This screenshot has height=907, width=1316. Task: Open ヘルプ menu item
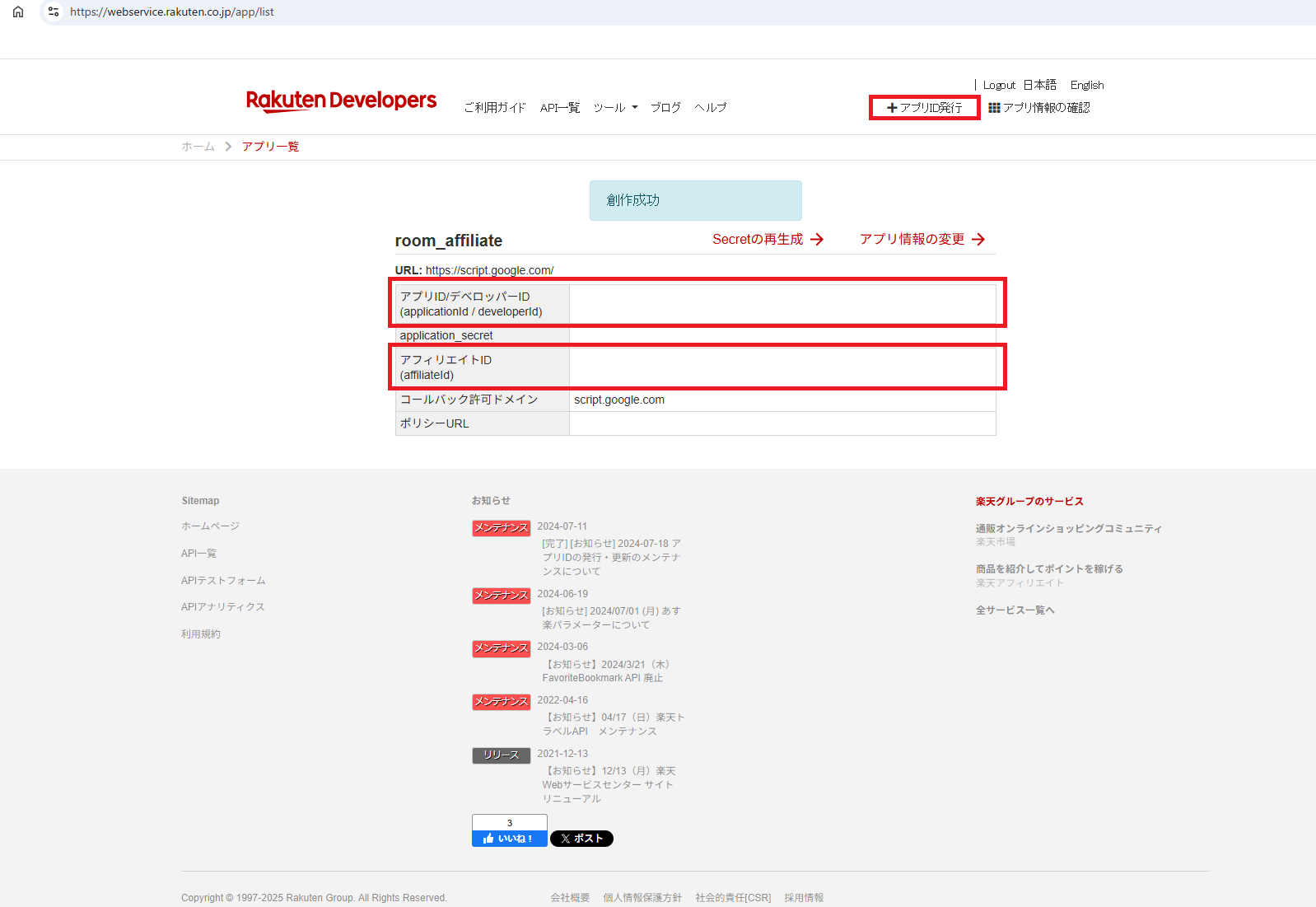[710, 108]
